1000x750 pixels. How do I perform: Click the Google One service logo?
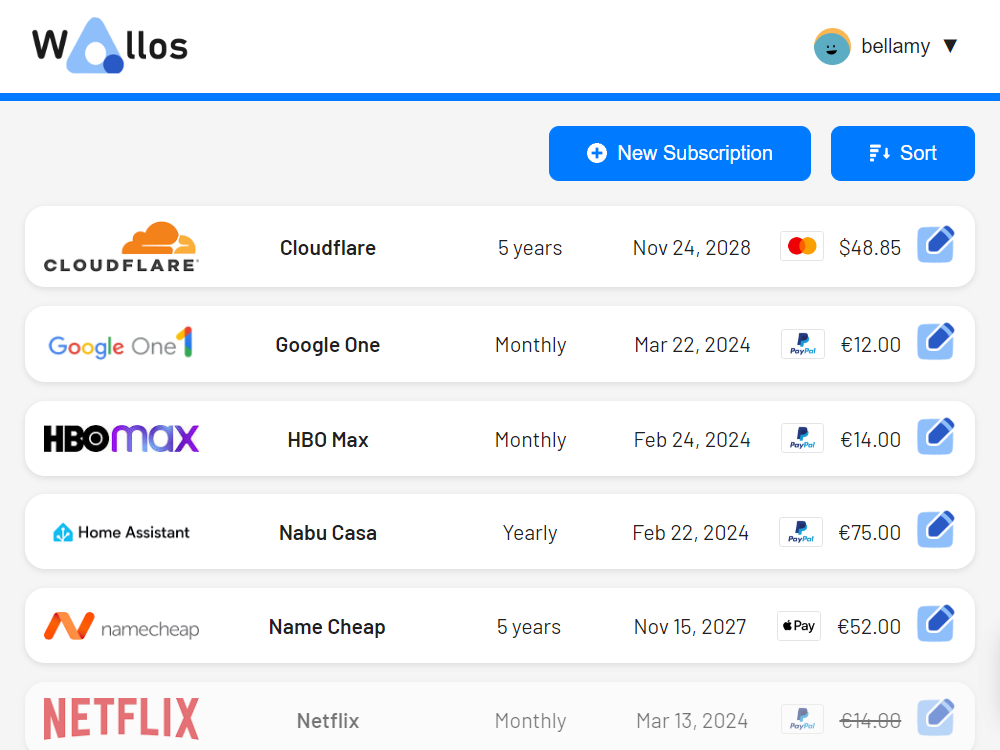coord(120,343)
